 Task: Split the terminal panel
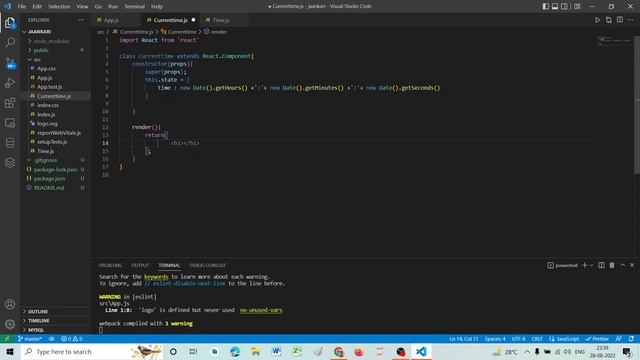point(601,265)
